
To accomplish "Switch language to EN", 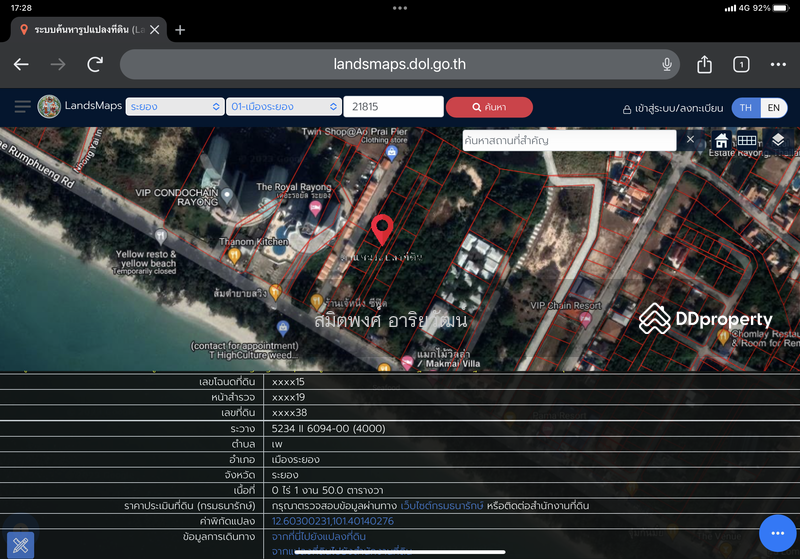I will 773,108.
